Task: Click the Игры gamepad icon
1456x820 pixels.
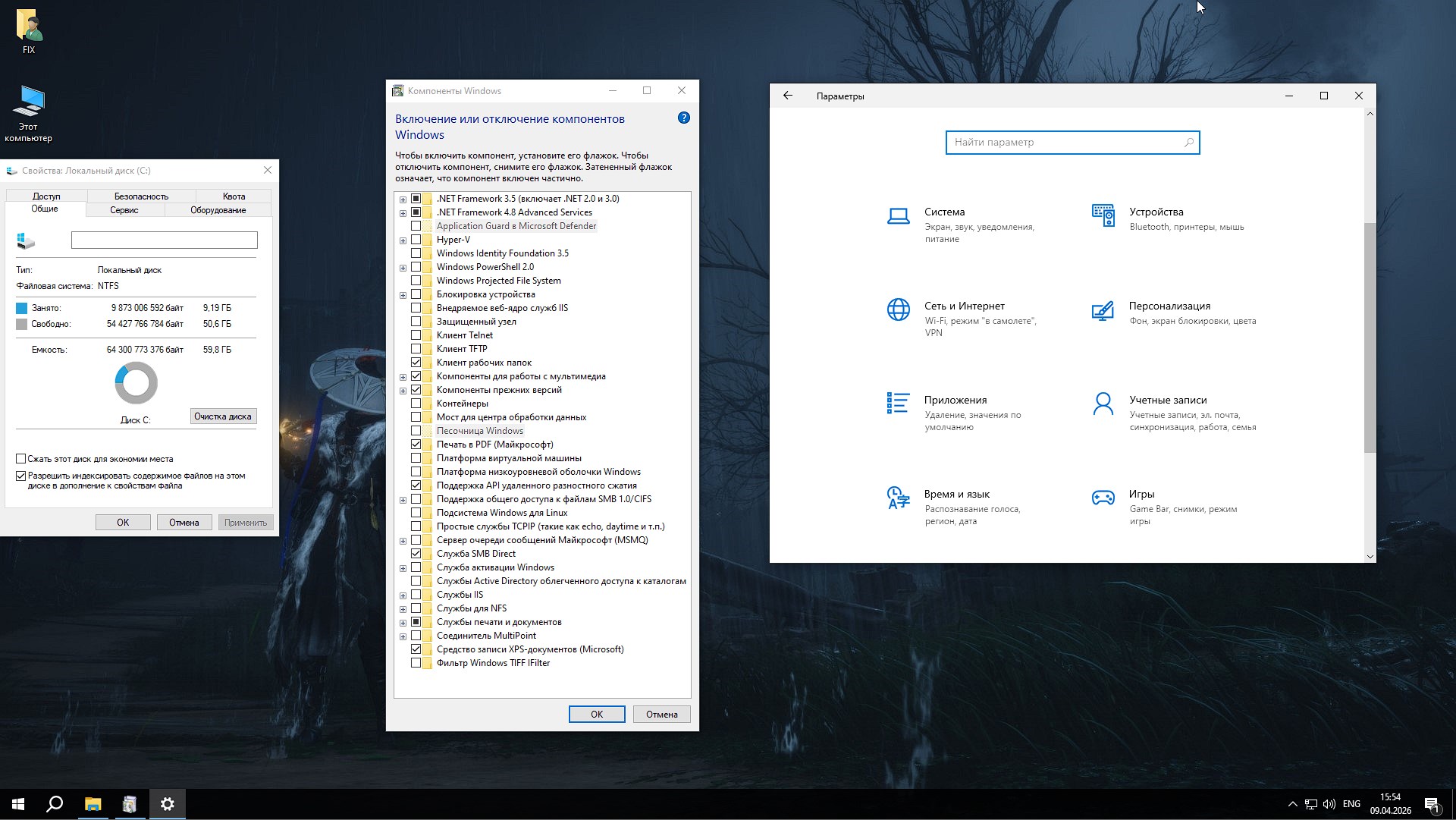Action: pos(1103,498)
